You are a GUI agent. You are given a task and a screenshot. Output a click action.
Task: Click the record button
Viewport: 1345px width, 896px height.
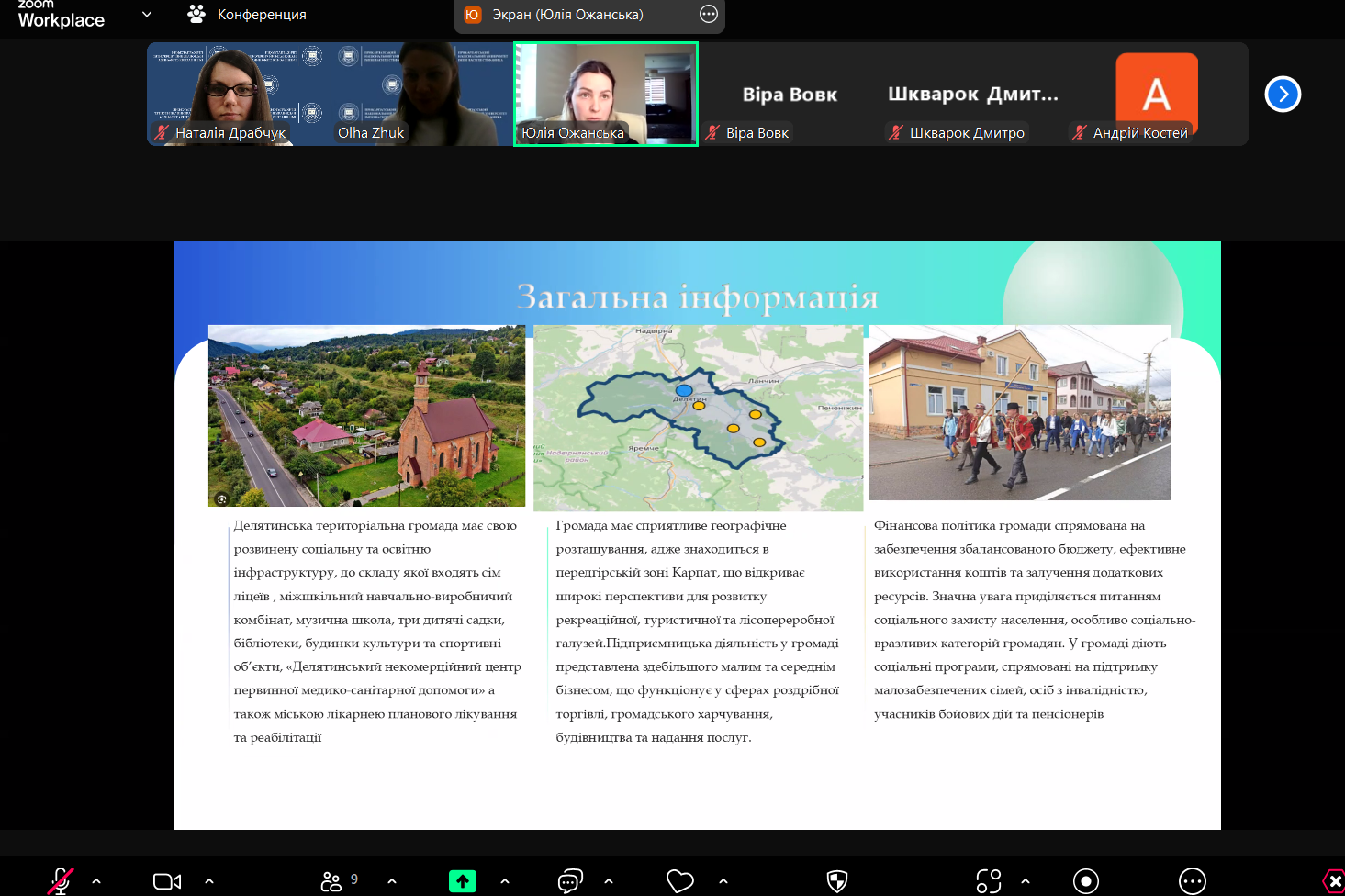1086,881
